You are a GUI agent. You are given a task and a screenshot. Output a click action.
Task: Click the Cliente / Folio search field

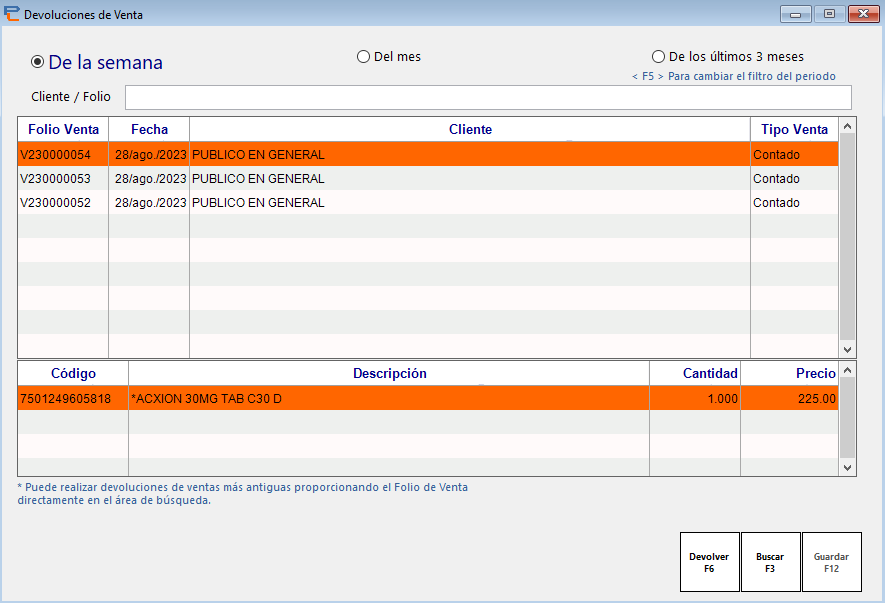488,98
